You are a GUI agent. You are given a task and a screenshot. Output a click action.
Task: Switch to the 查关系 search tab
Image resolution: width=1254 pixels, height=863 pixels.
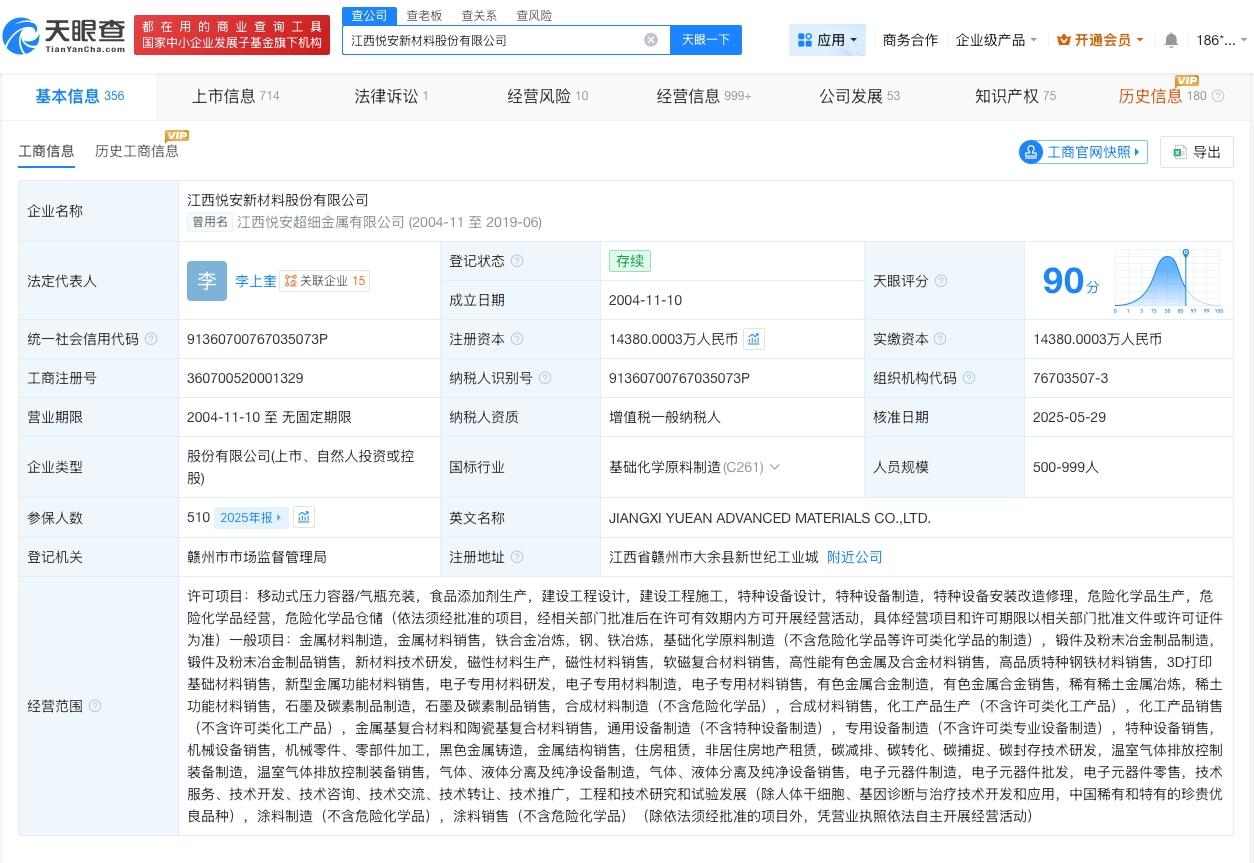(479, 15)
